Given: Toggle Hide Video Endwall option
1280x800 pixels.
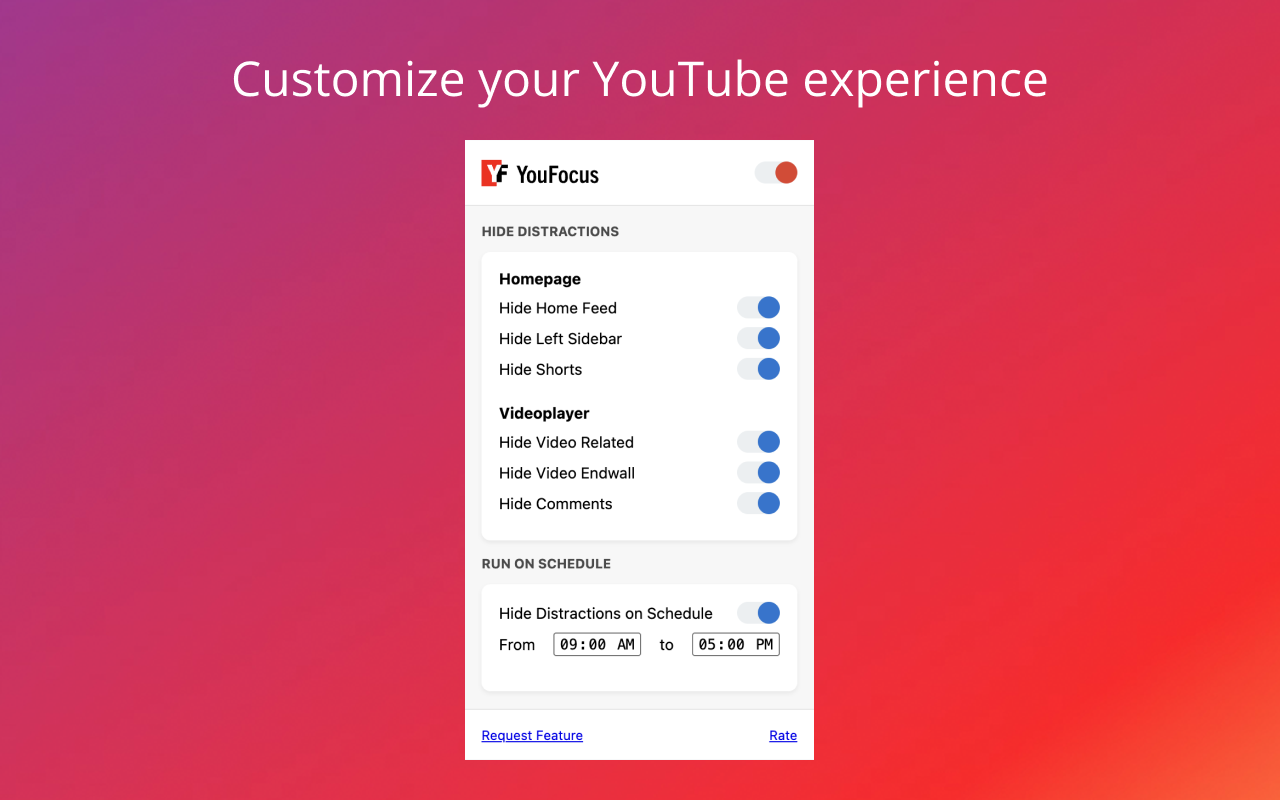Looking at the screenshot, I should point(758,473).
